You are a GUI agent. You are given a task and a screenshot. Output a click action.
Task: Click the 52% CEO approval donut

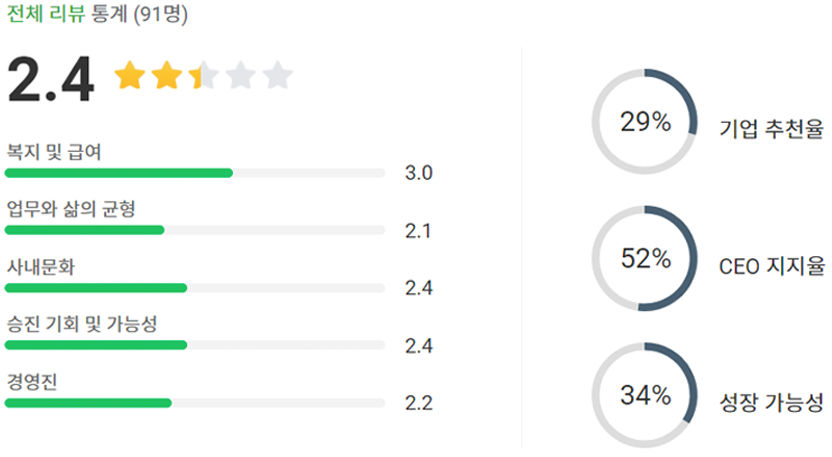pos(645,259)
